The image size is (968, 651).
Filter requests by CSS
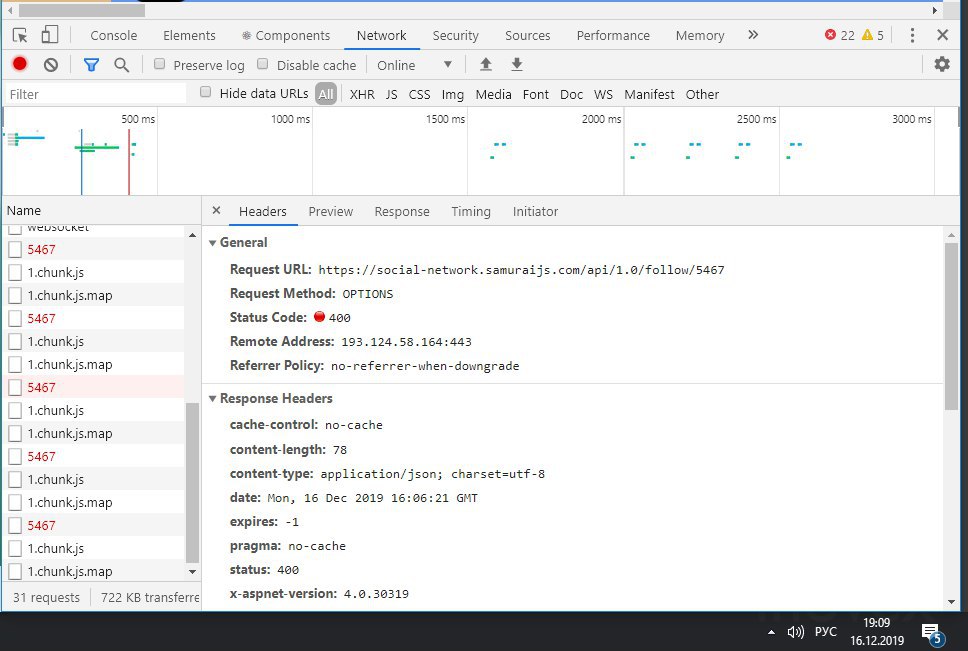(419, 94)
